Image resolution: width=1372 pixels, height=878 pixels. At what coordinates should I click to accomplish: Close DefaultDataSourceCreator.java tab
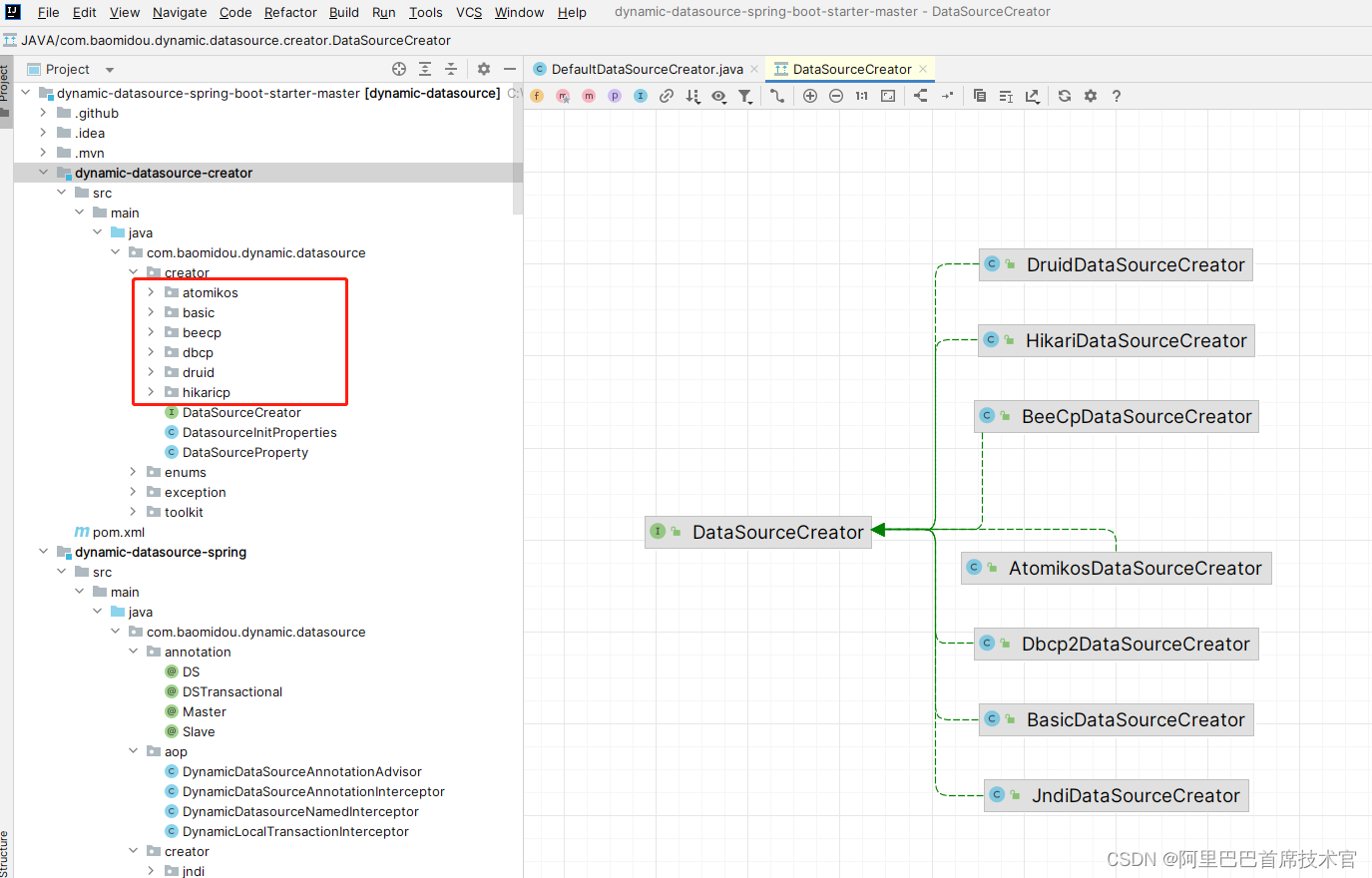point(754,69)
